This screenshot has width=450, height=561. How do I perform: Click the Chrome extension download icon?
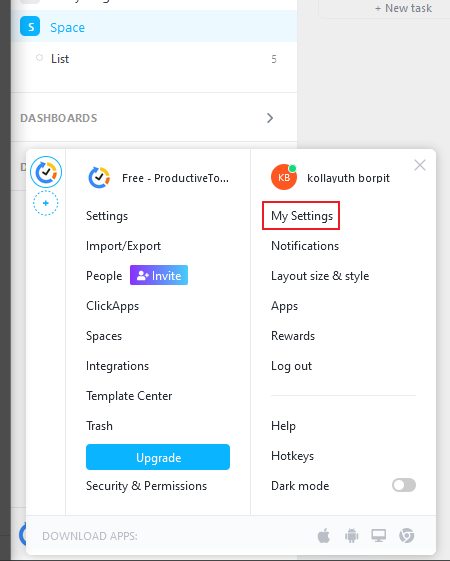click(406, 536)
